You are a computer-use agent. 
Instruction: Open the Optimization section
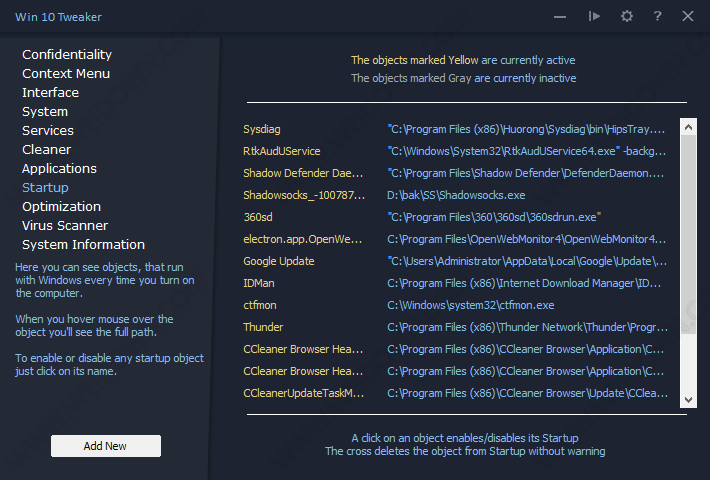point(62,206)
